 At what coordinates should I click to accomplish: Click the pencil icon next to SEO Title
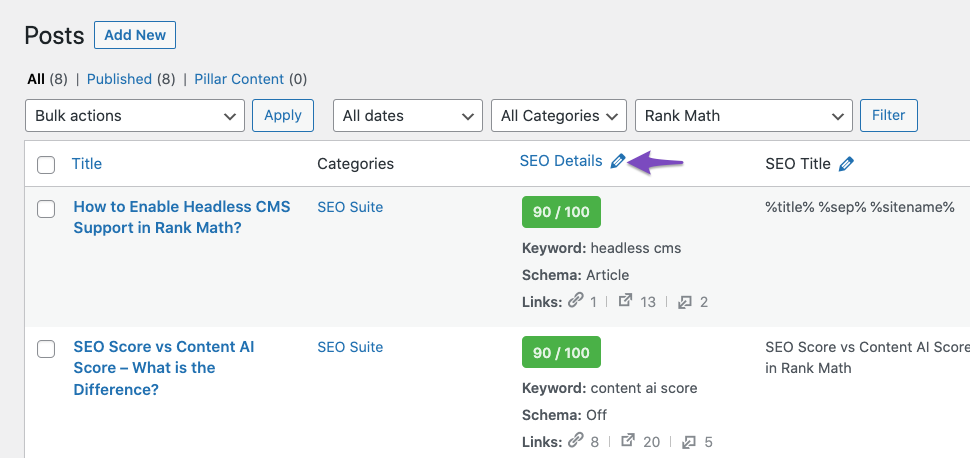click(846, 164)
